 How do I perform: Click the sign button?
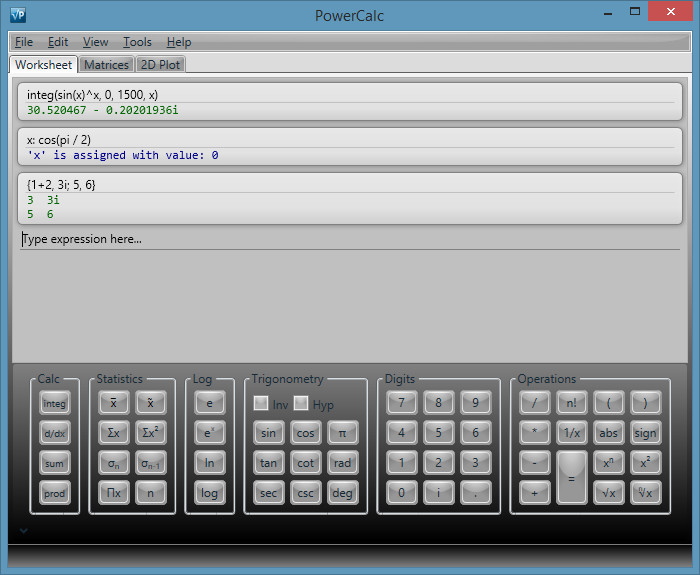[646, 433]
